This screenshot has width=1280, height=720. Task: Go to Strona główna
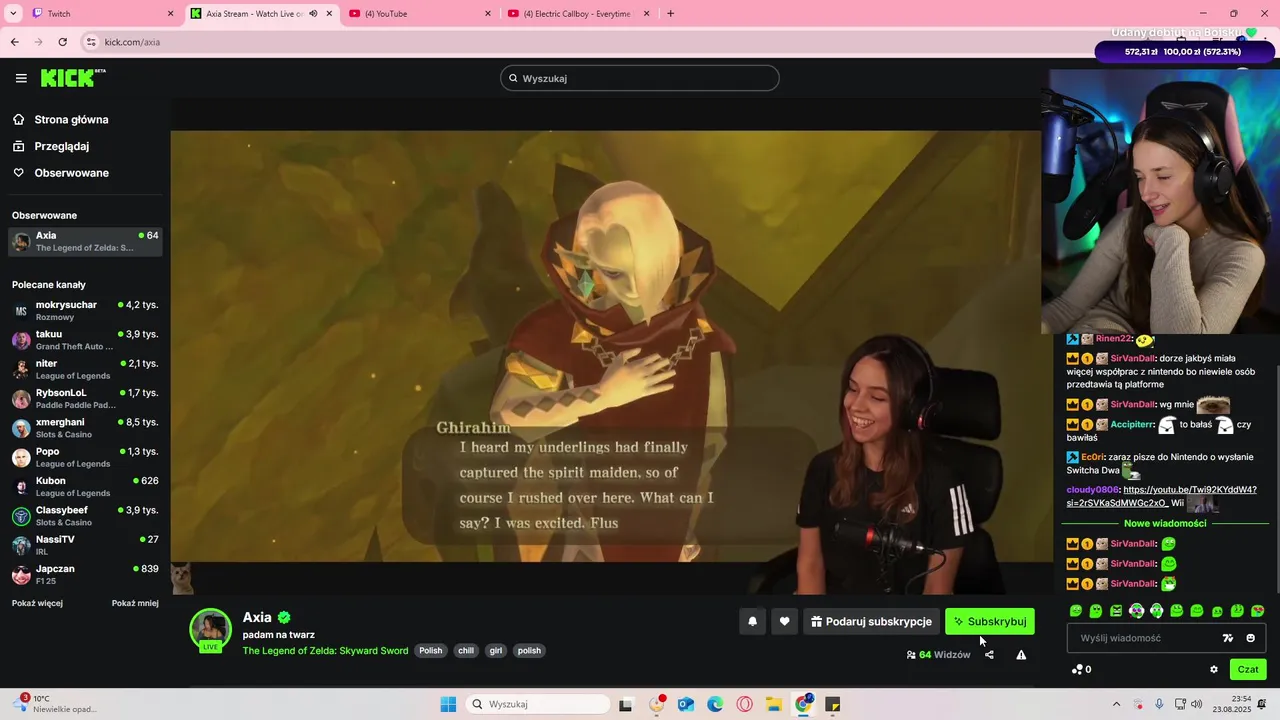coord(71,120)
